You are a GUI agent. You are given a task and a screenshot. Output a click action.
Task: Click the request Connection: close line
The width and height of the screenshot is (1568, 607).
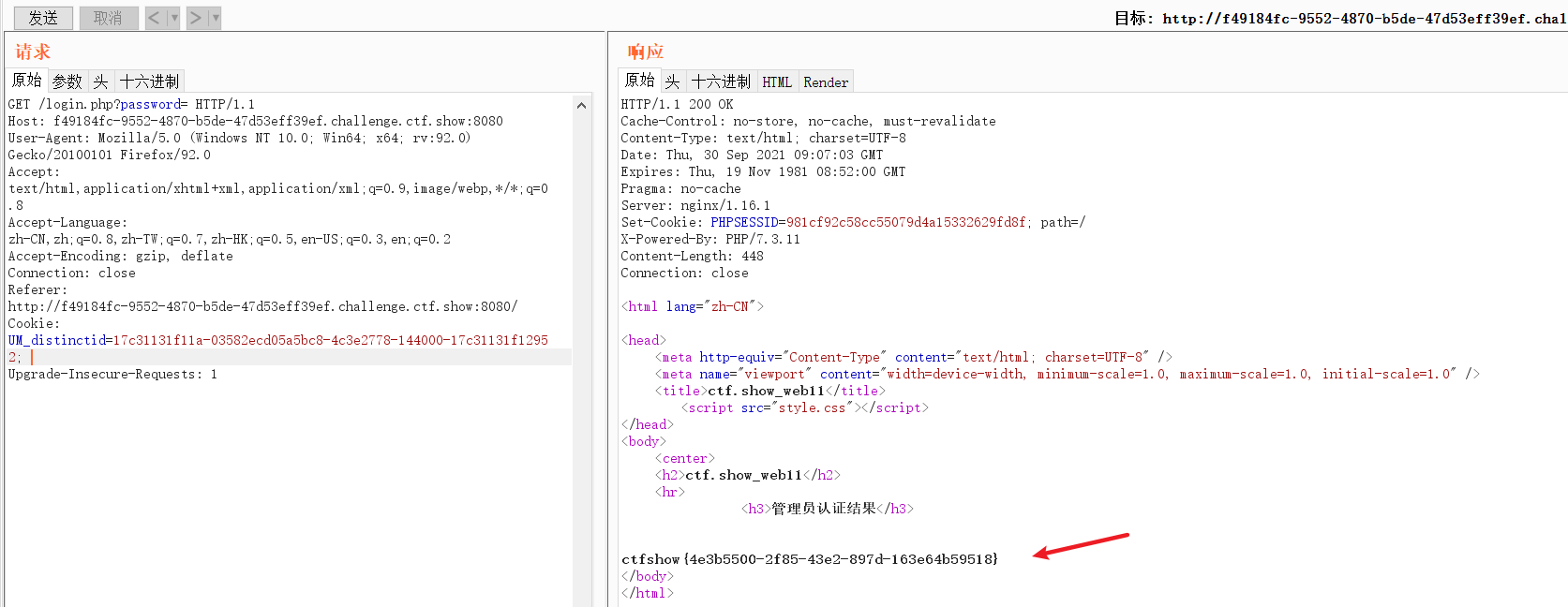tap(71, 273)
